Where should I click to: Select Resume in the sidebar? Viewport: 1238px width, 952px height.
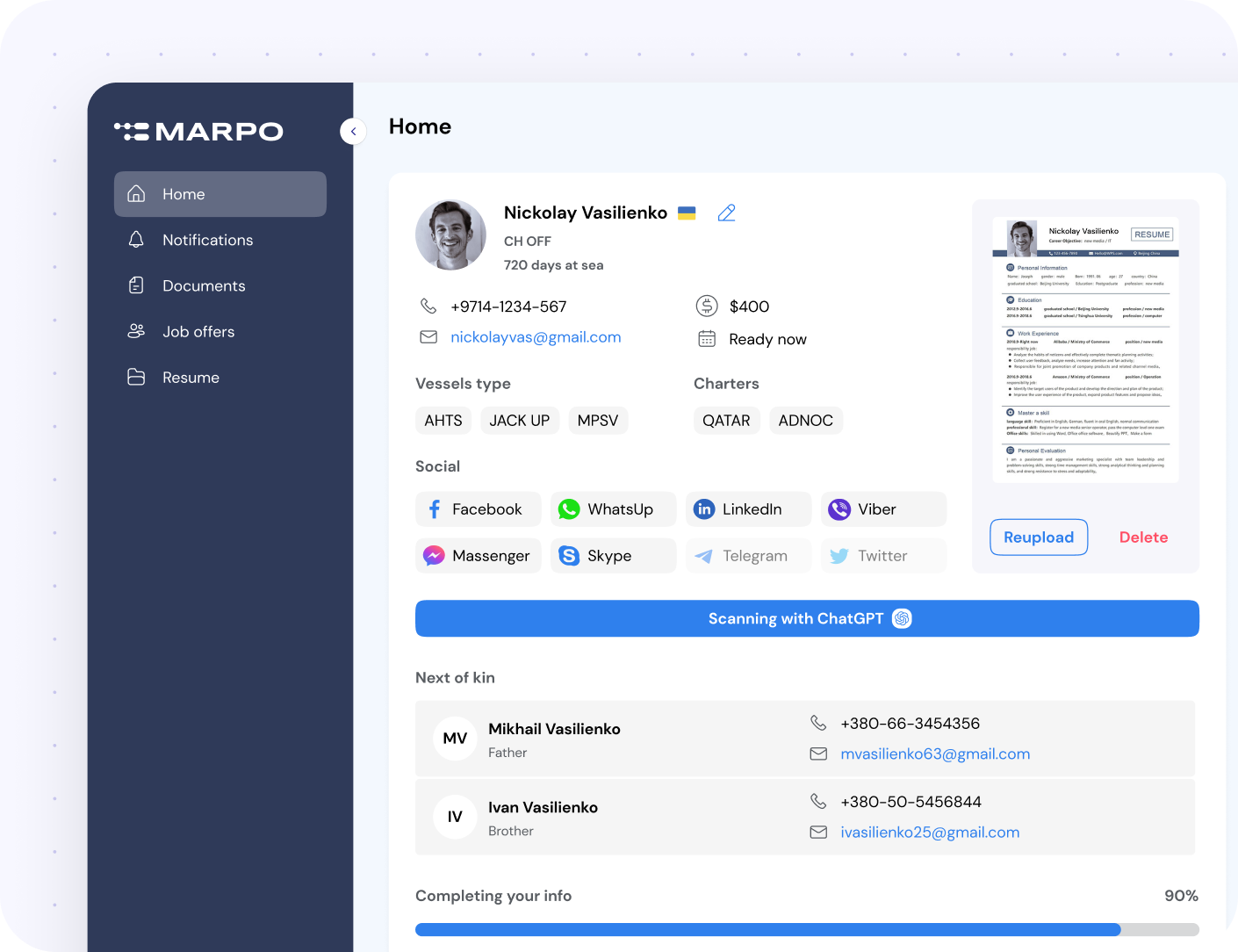click(x=191, y=377)
